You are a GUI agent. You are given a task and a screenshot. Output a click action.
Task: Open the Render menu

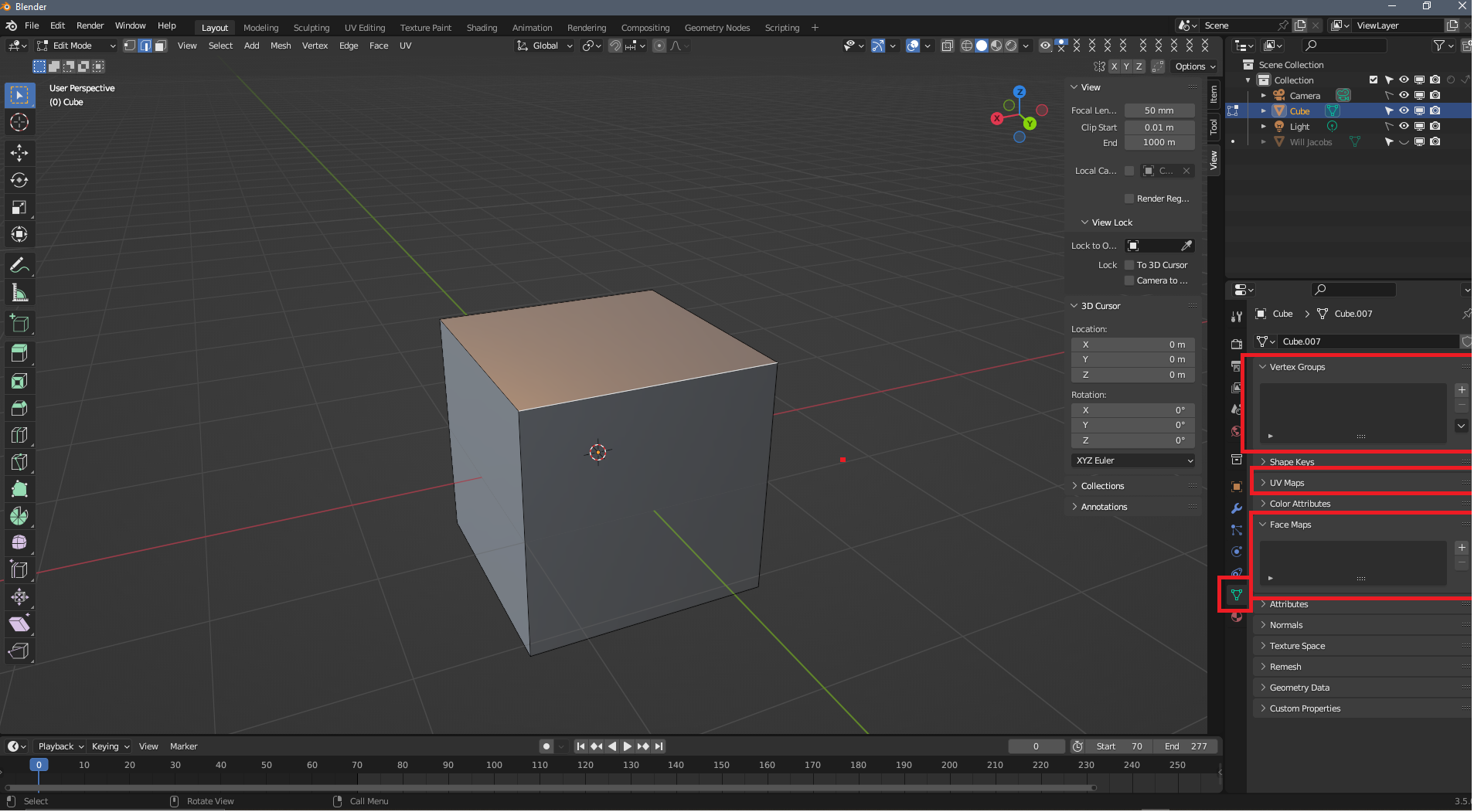(x=90, y=25)
